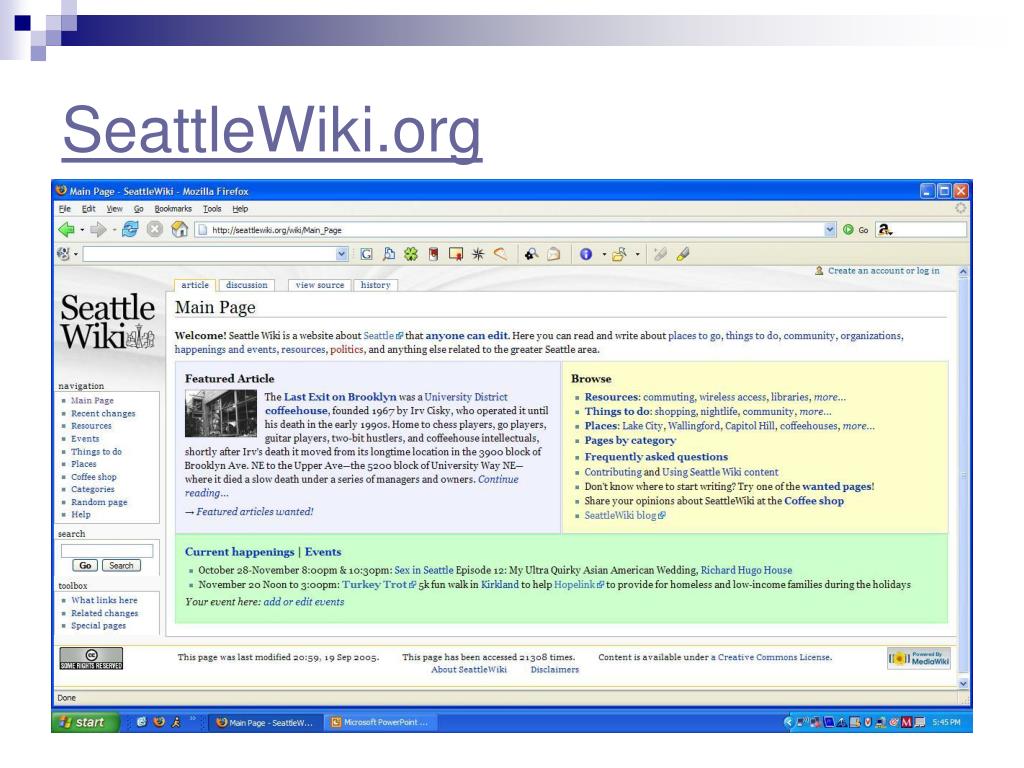Click the Powered by MediaWiki badge
Viewport: 1024px width, 768px height.
(918, 658)
